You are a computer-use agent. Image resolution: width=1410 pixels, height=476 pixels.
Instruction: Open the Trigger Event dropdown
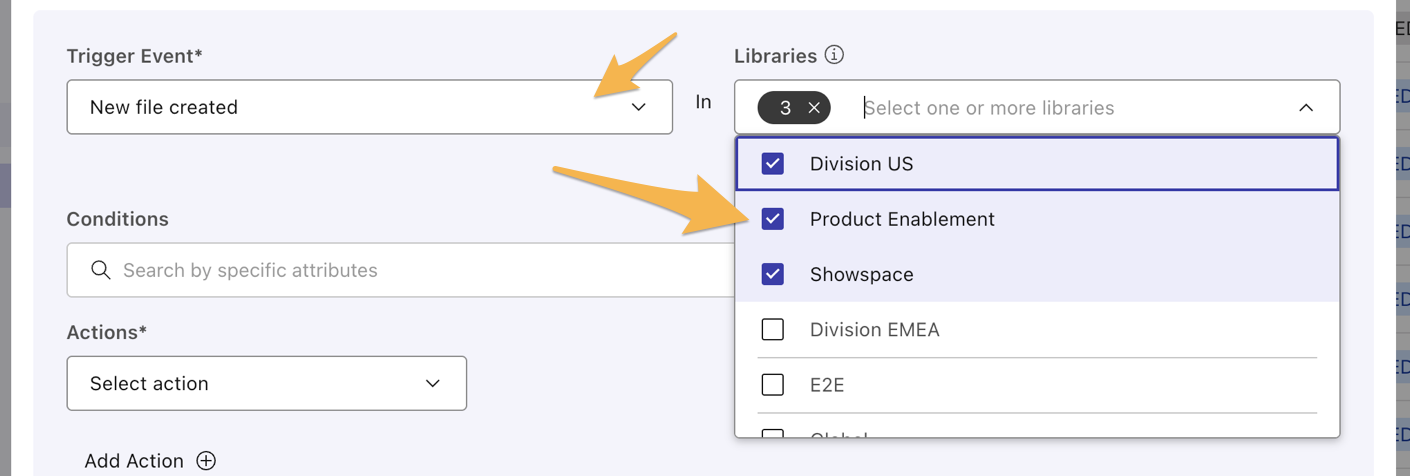(369, 107)
